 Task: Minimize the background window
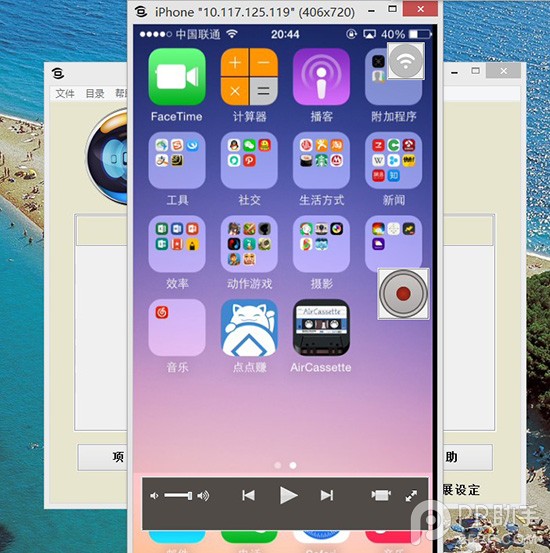point(454,72)
